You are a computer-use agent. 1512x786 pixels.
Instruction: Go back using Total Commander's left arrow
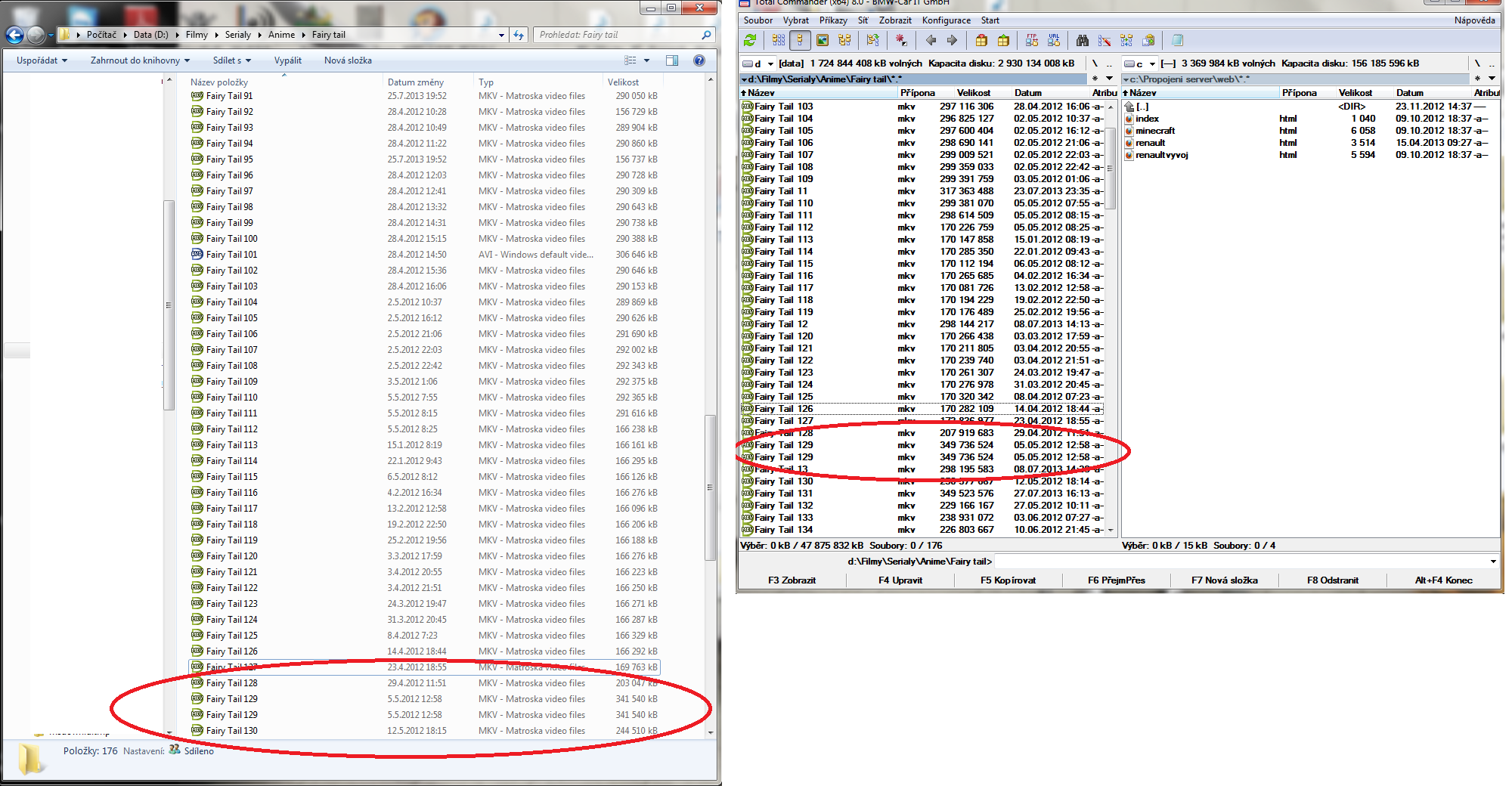point(931,41)
